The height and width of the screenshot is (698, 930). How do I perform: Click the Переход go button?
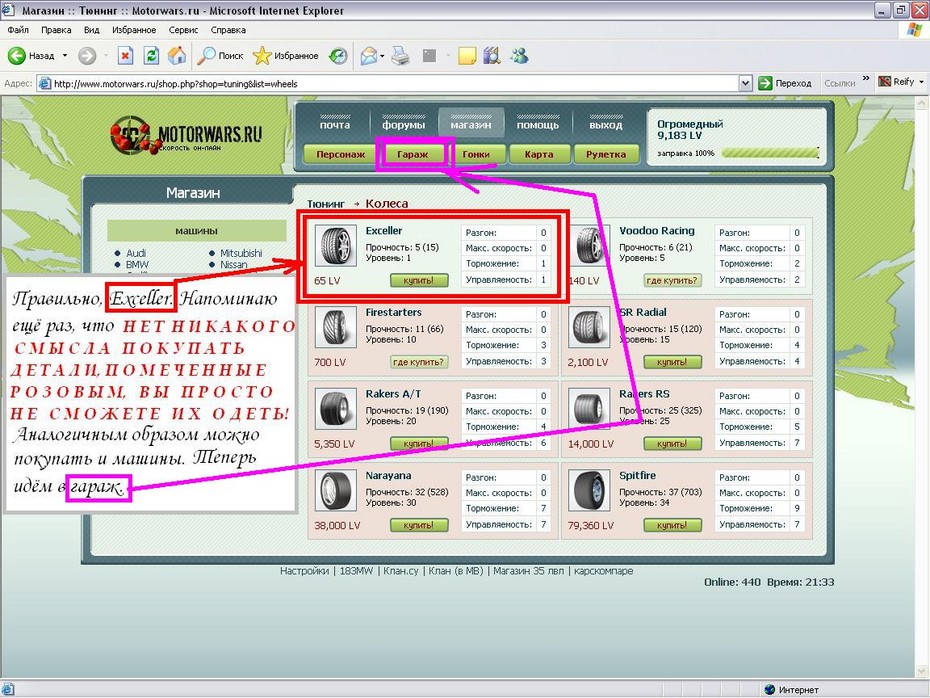click(785, 83)
